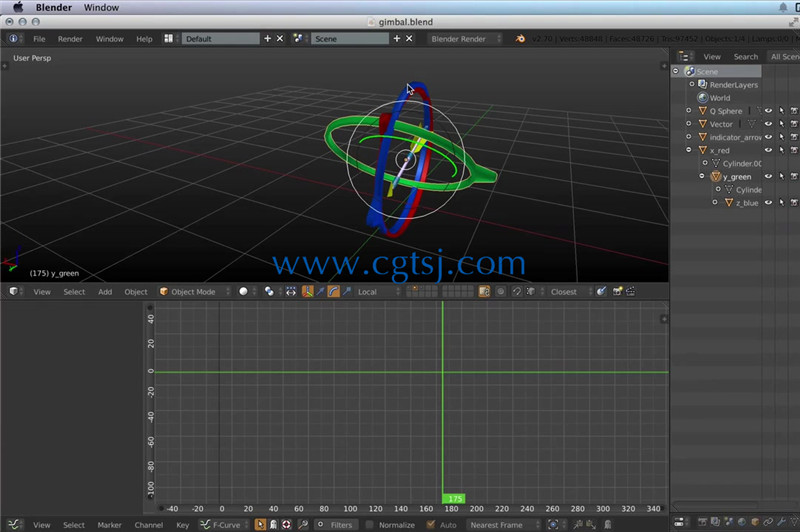
Task: Toggle visibility eye for x_red
Action: [768, 150]
